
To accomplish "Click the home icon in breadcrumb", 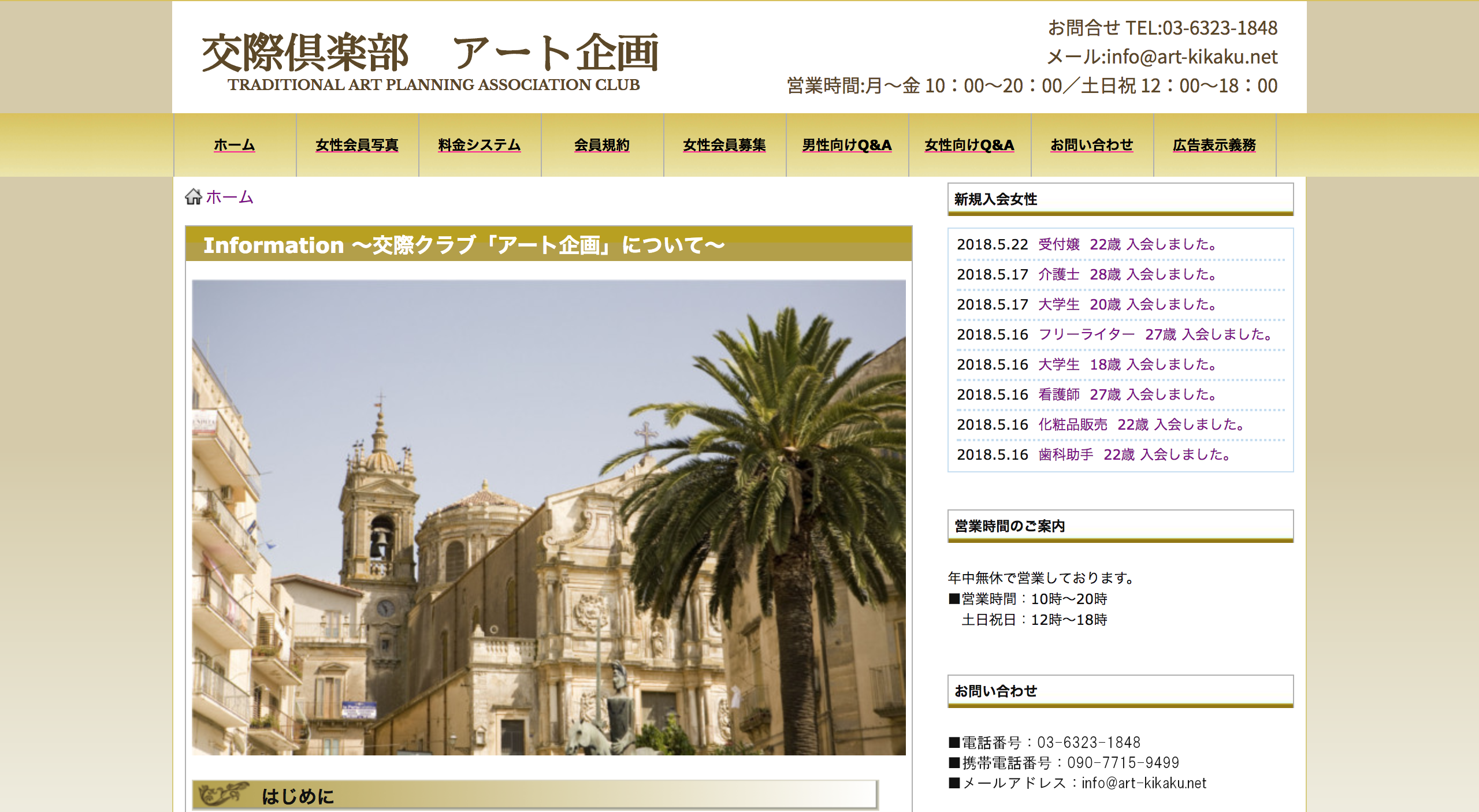I will click(193, 197).
